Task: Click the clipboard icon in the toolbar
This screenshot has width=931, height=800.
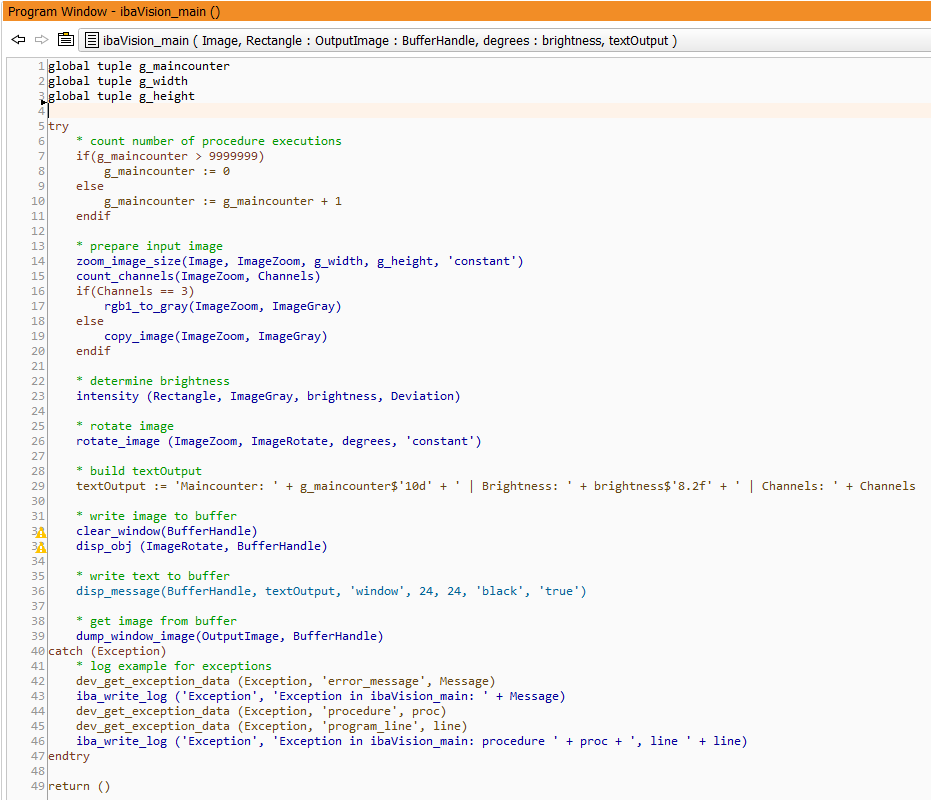Action: coord(66,40)
